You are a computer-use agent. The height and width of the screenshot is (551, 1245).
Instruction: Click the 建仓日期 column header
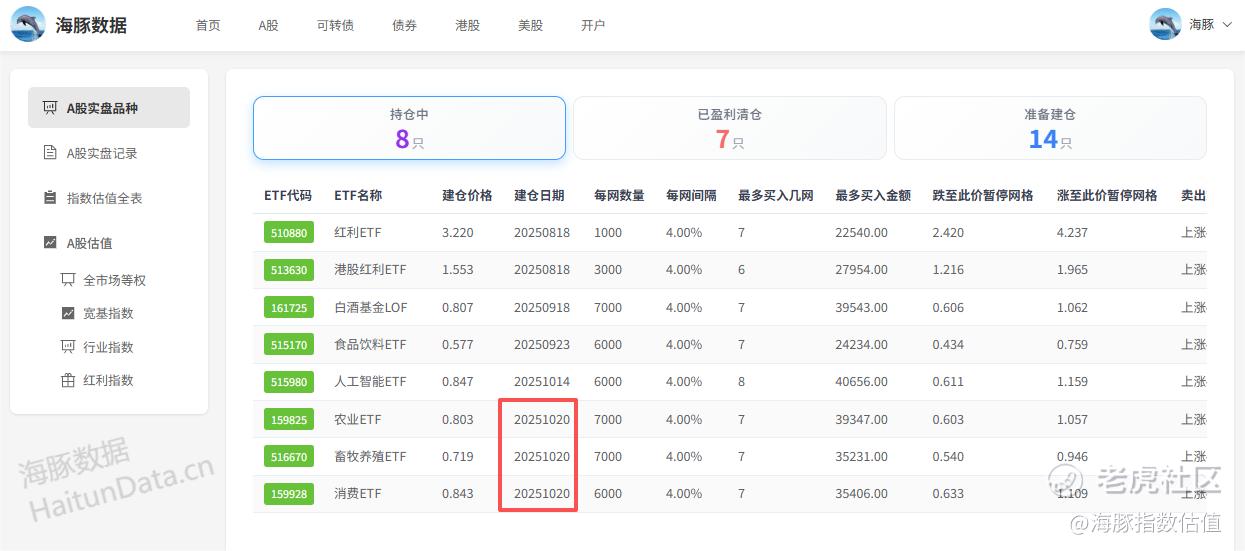[x=539, y=196]
